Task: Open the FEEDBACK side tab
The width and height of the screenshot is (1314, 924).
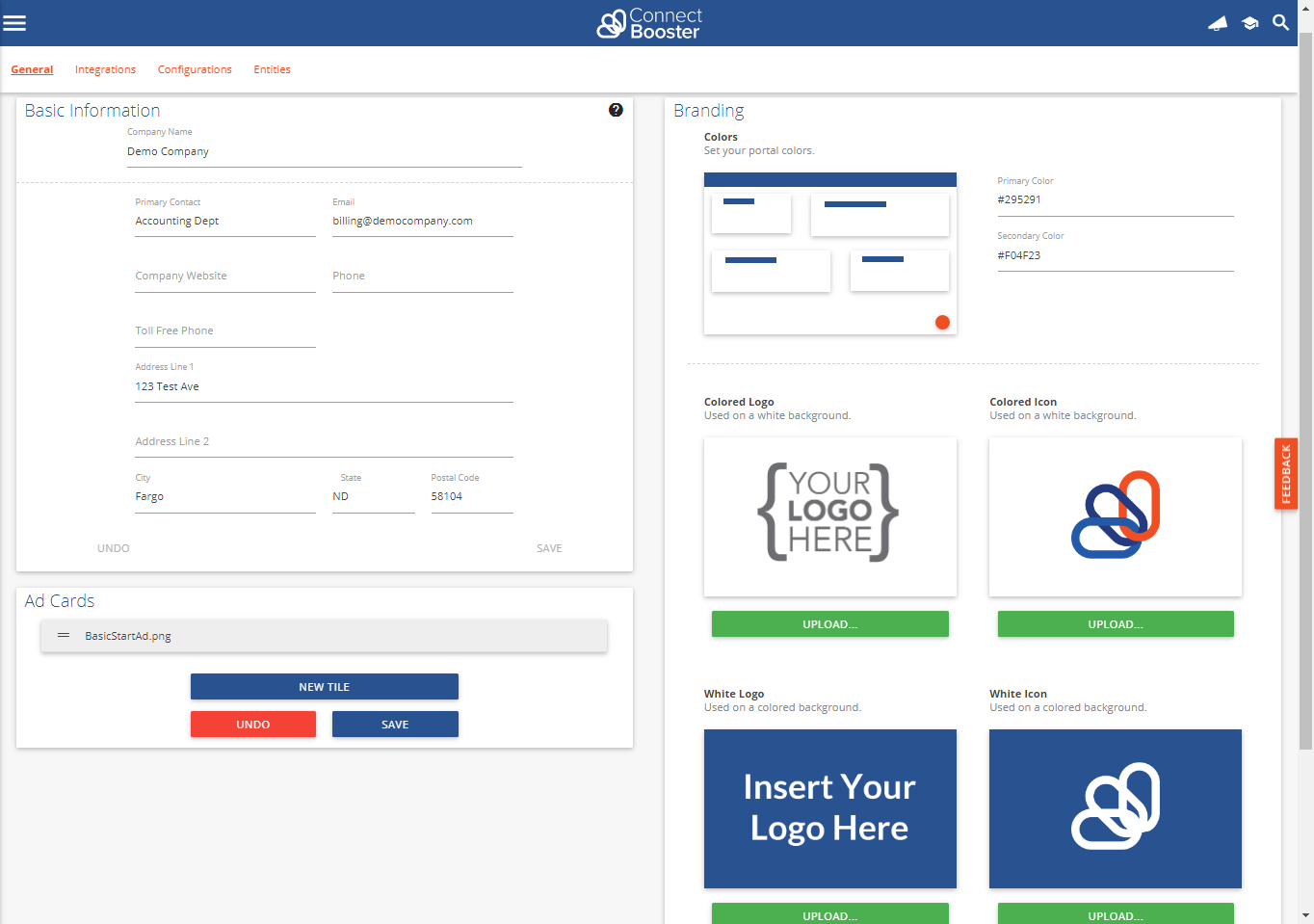Action: [x=1285, y=474]
